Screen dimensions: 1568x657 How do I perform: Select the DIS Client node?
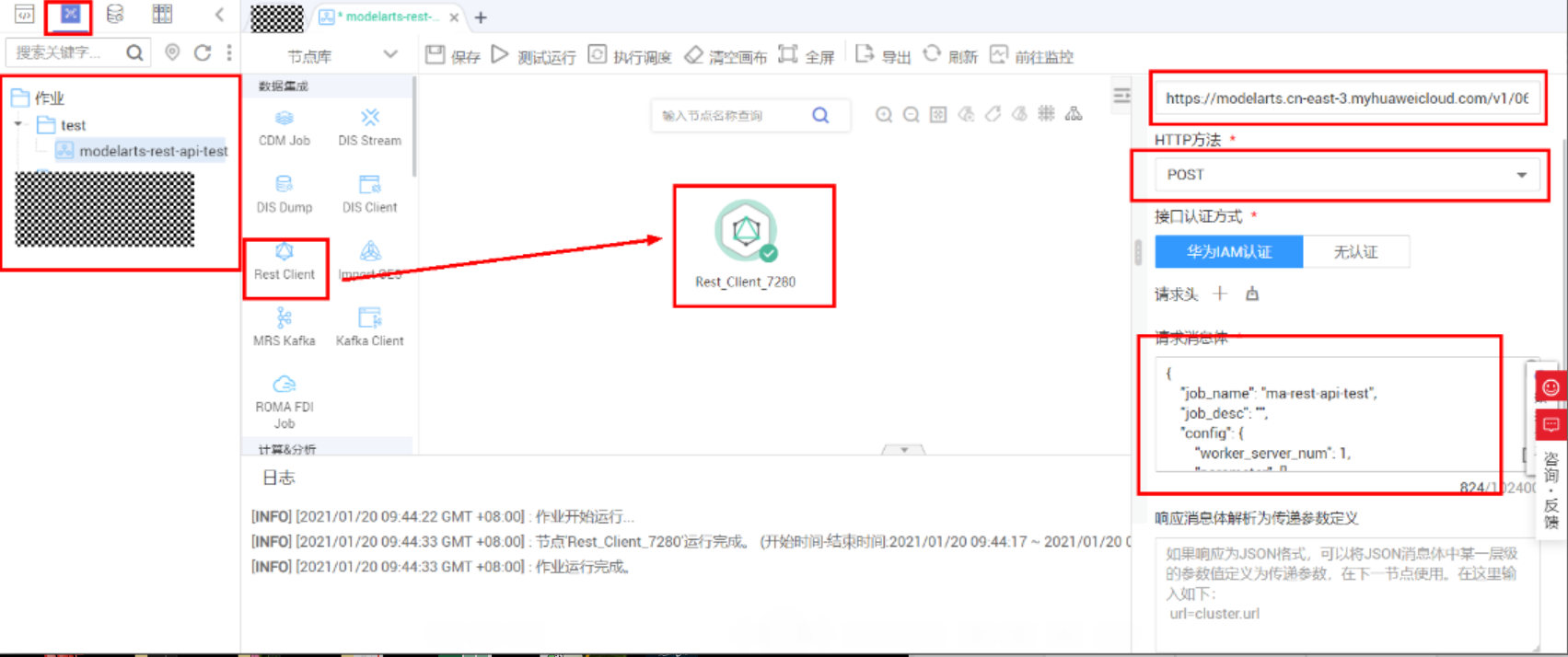[x=369, y=195]
